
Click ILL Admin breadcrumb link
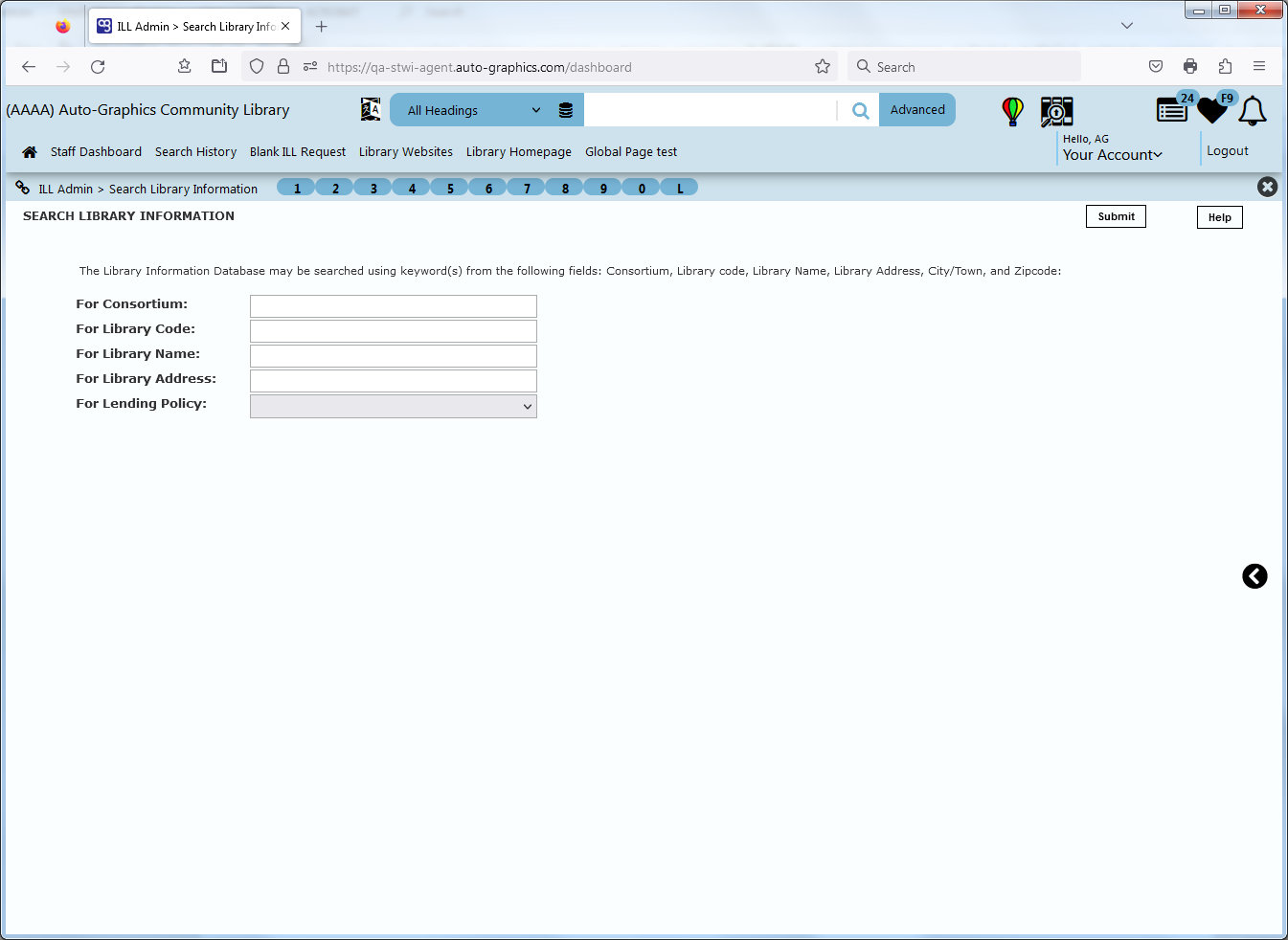65,190
